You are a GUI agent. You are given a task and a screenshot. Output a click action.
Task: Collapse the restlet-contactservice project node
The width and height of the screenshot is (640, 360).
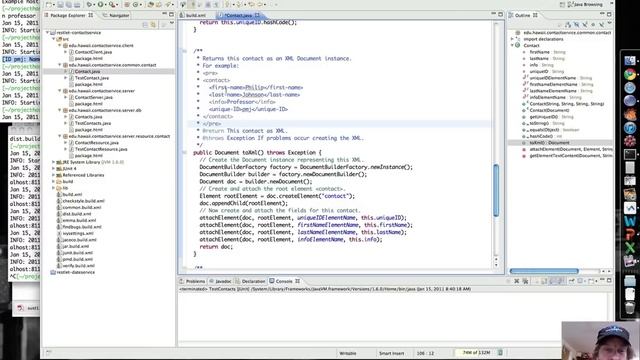[x=48, y=32]
